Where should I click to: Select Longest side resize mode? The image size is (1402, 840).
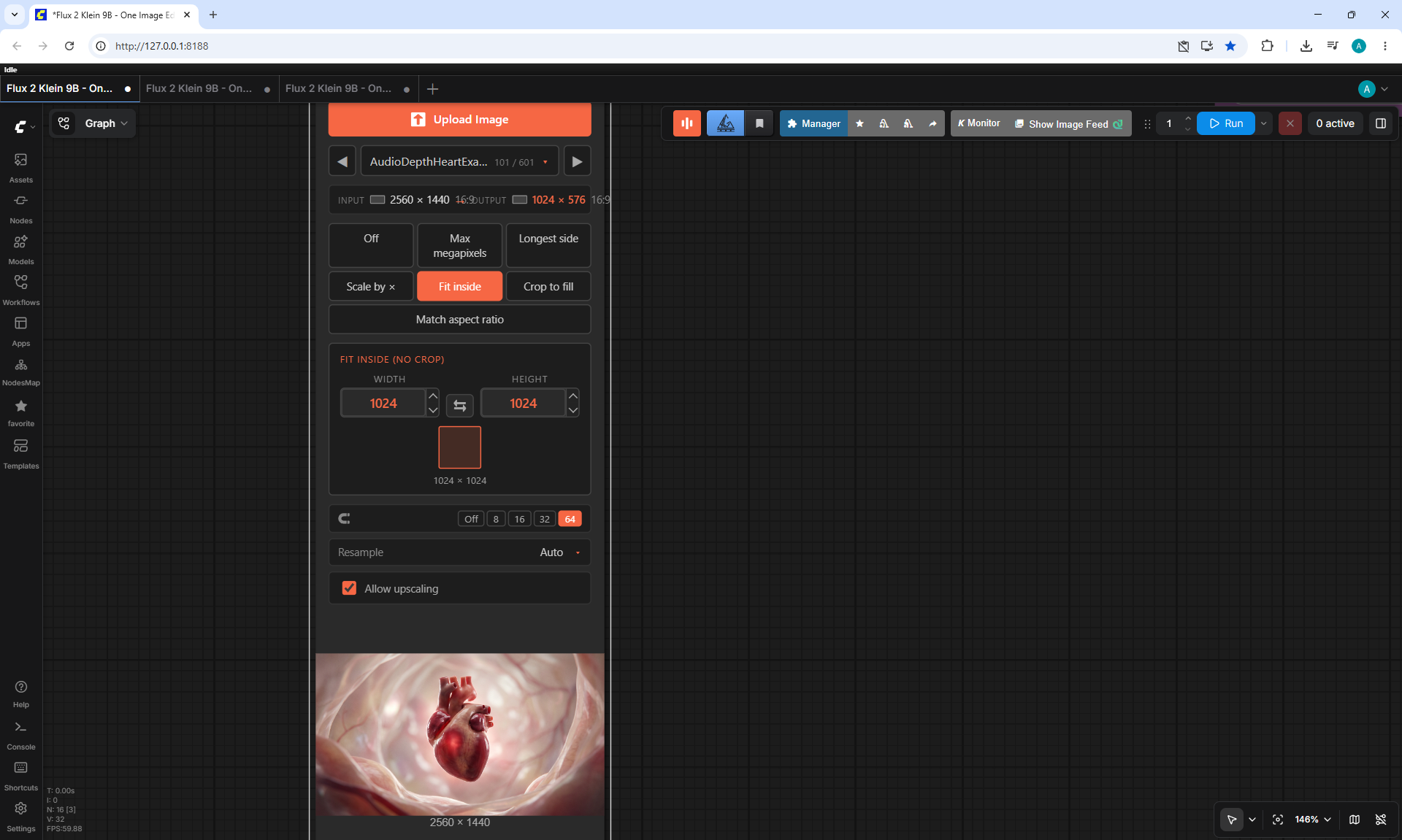[x=548, y=245]
